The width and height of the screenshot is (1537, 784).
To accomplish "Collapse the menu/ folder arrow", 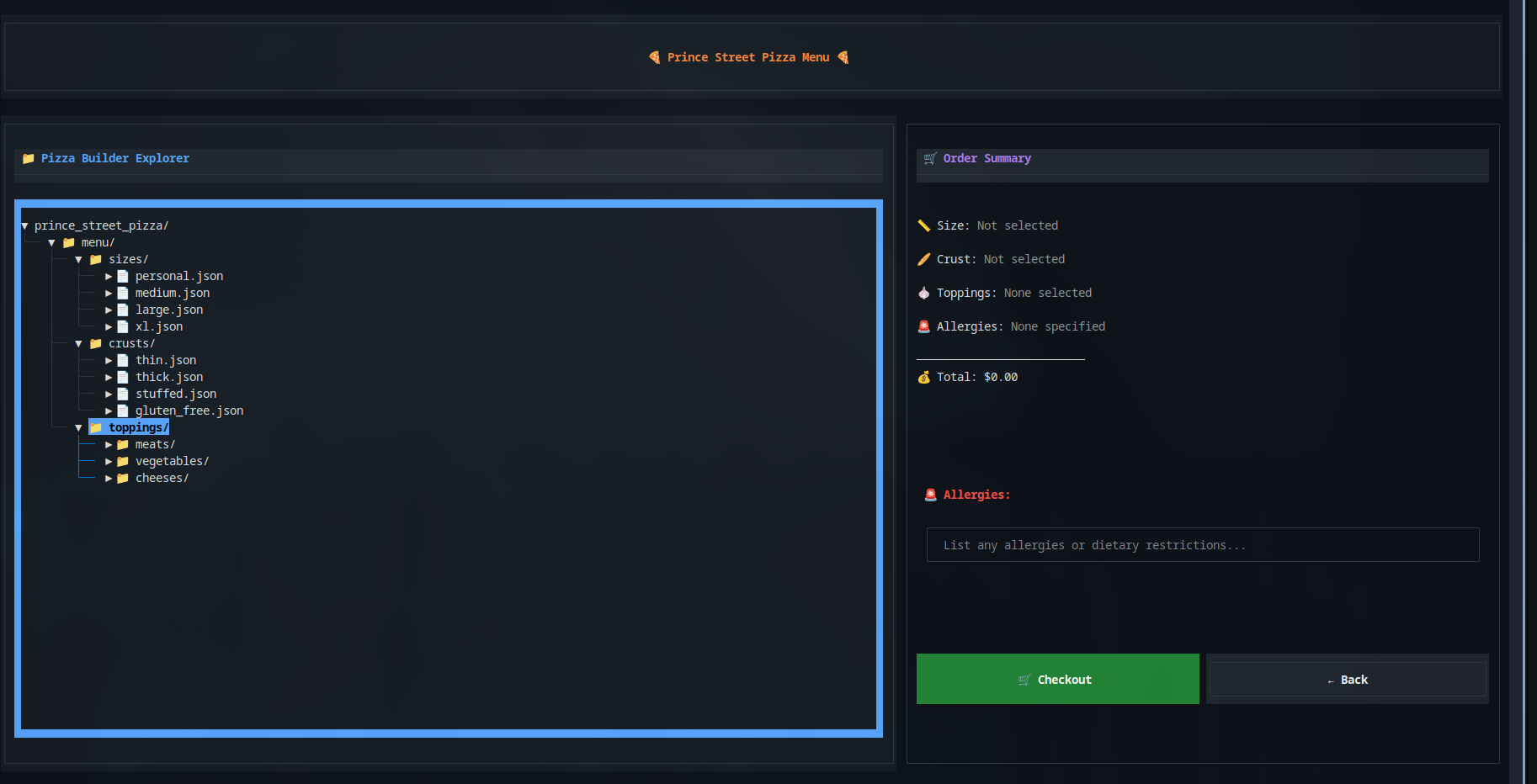I will tap(52, 243).
